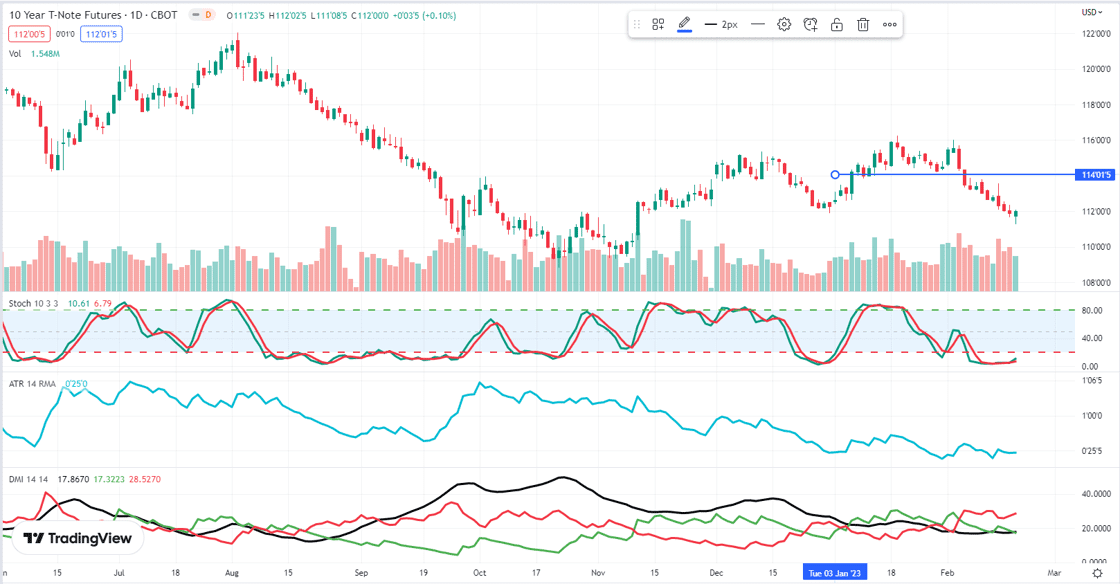This screenshot has width=1120, height=584.
Task: Click the 1'00'0 ATR scale label
Action: (x=1094, y=416)
